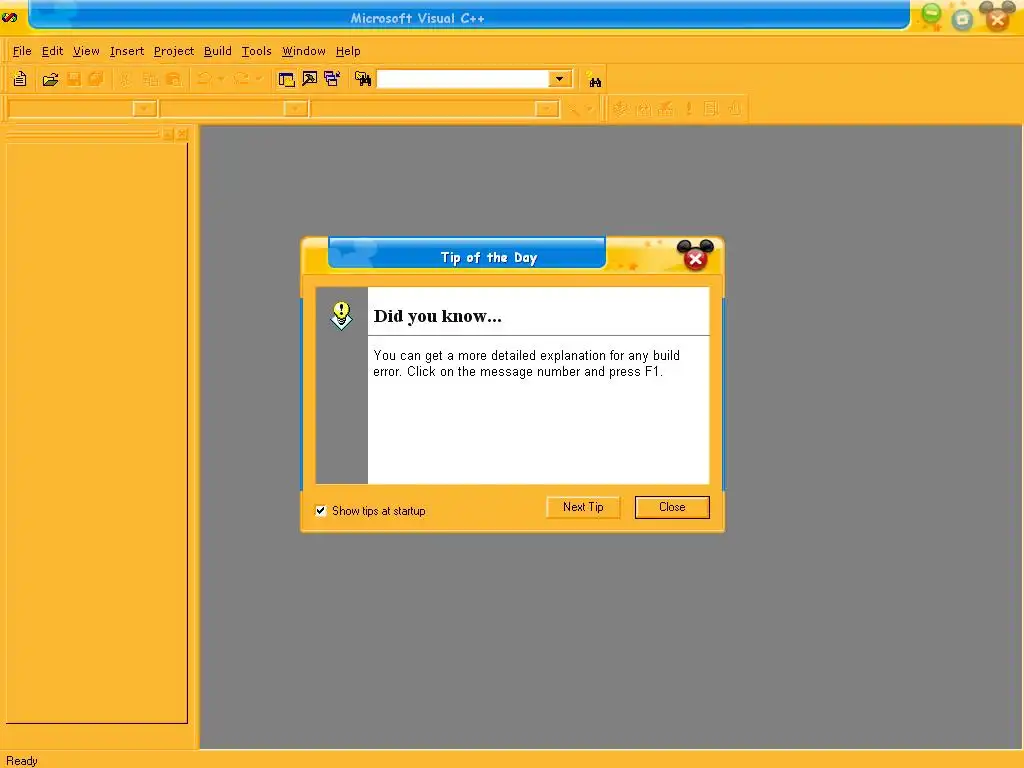The height and width of the screenshot is (768, 1024).
Task: Expand the WizardBar class combo dropdown
Action: click(x=144, y=108)
